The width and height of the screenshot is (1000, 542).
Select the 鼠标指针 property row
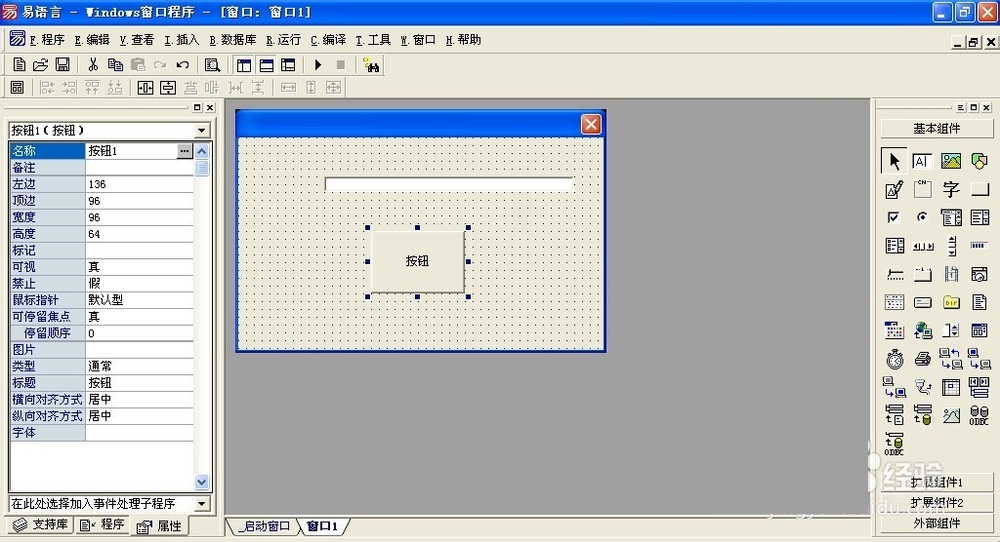pyautogui.click(x=101, y=300)
